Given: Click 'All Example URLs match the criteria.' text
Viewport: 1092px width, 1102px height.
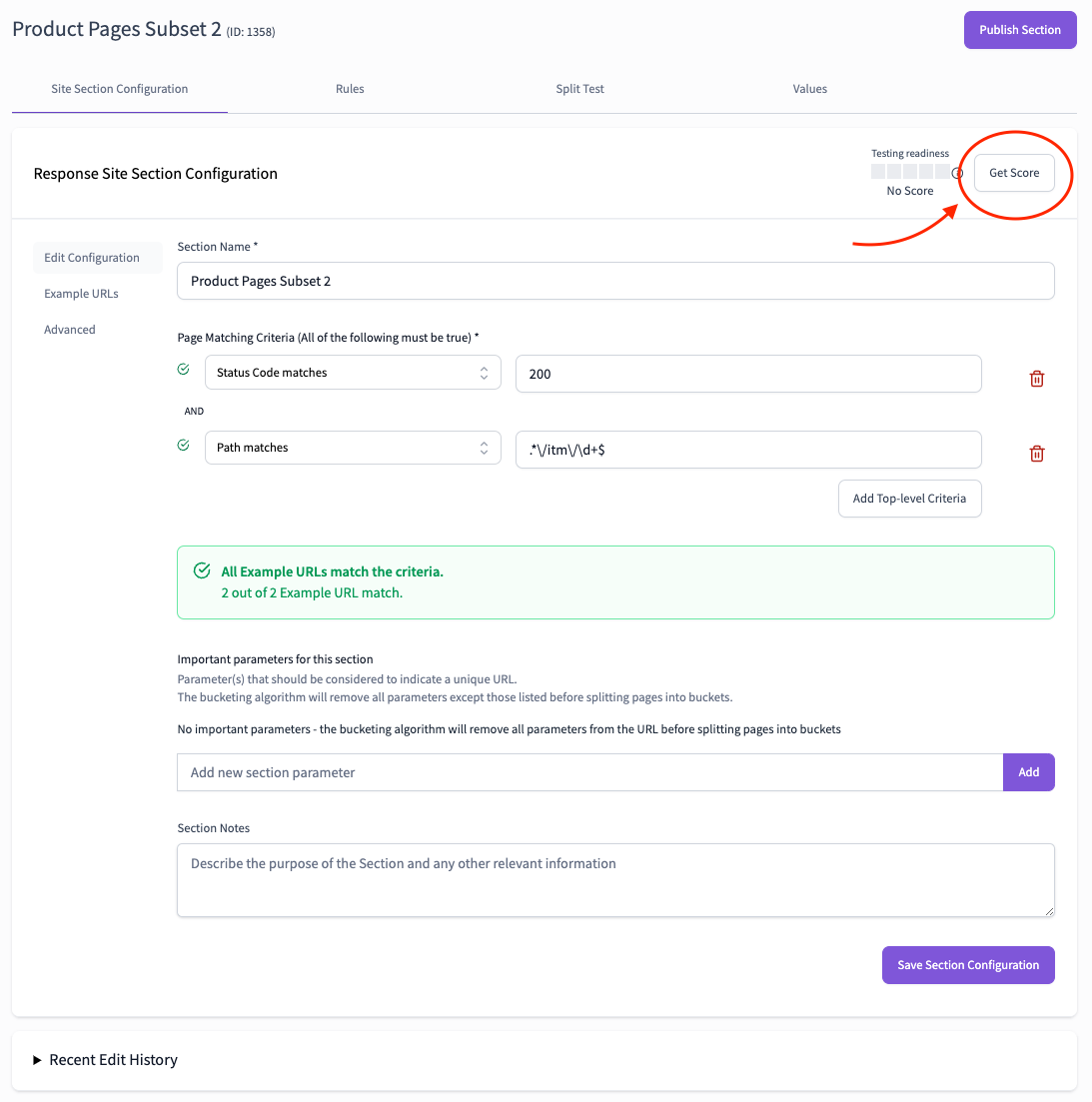Looking at the screenshot, I should click(x=333, y=571).
